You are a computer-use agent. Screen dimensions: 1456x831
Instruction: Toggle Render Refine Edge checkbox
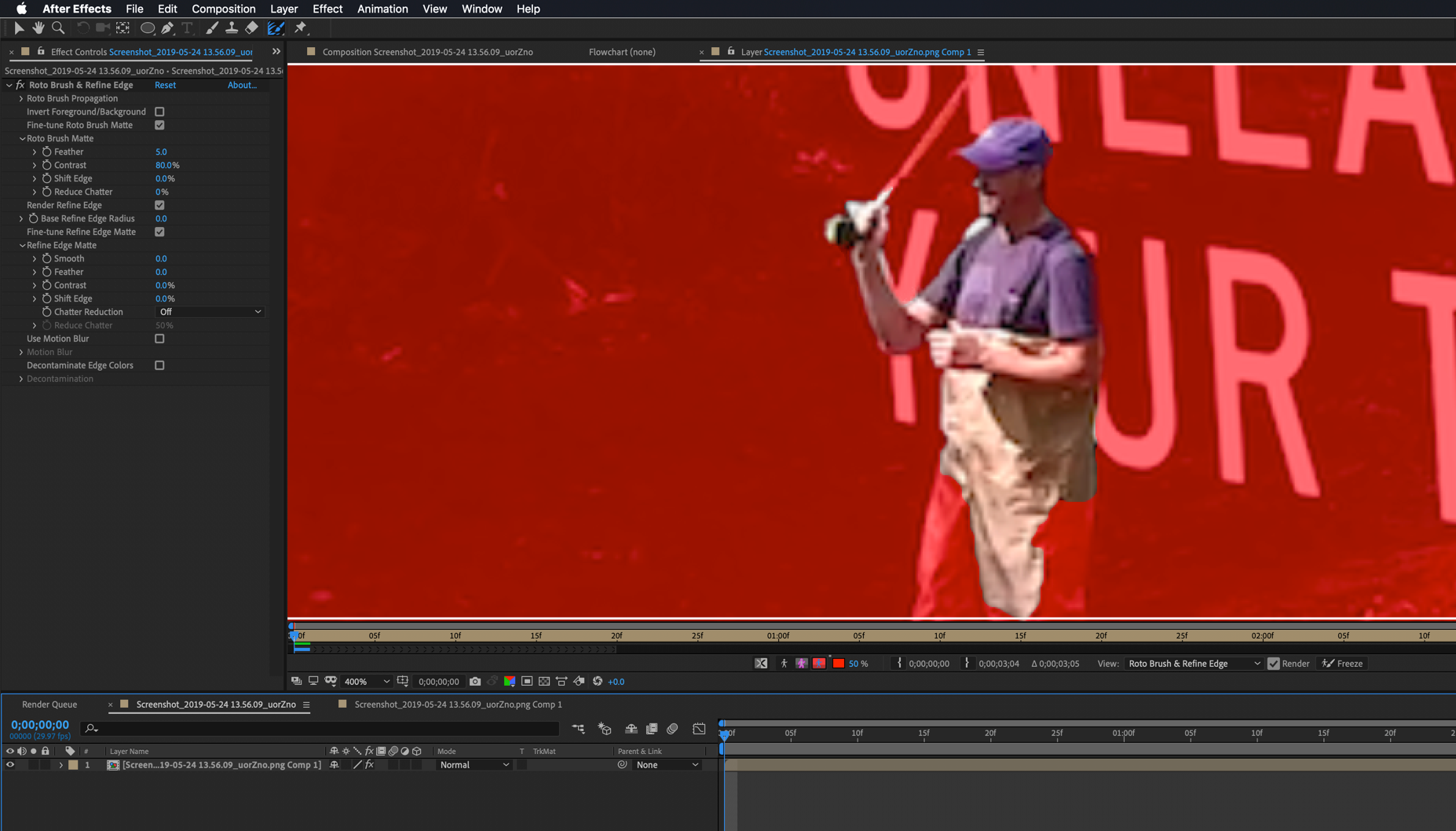coord(159,205)
